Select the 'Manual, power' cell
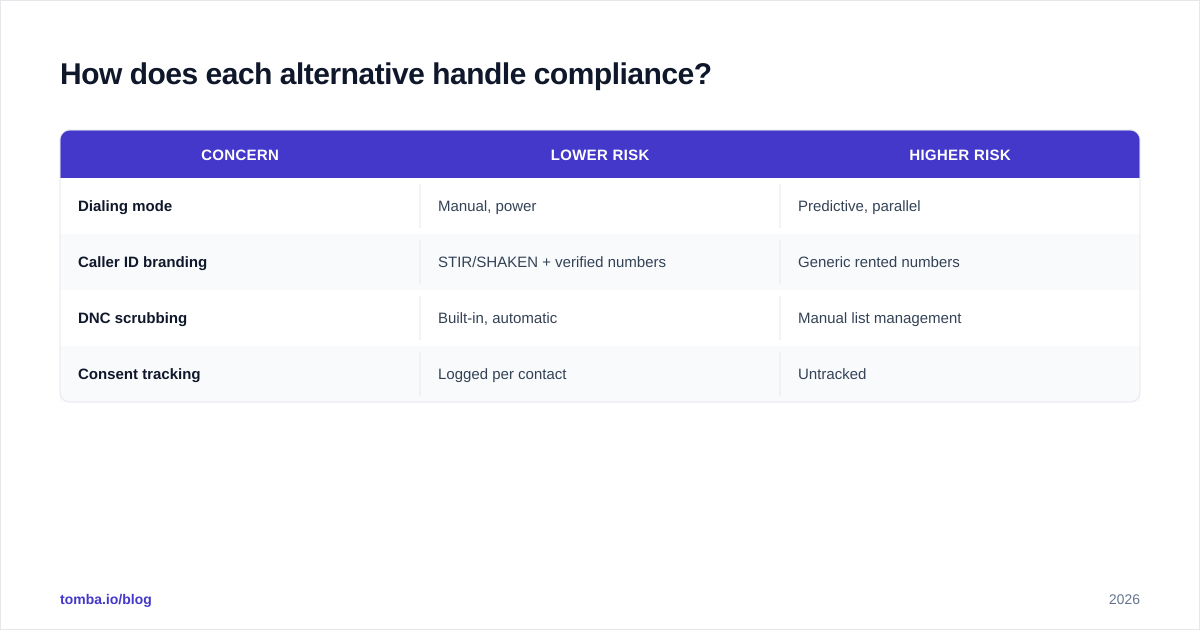1200x630 pixels. coord(600,206)
